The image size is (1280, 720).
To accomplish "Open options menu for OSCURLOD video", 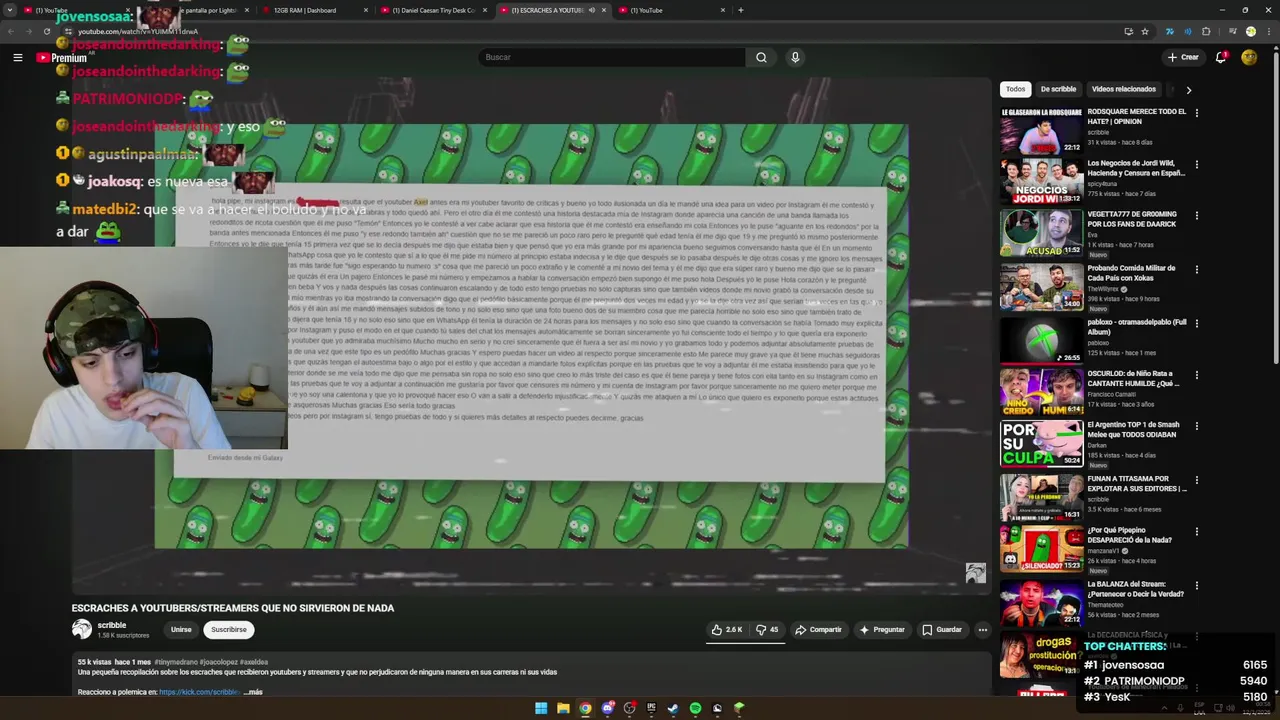I will coord(1196,376).
